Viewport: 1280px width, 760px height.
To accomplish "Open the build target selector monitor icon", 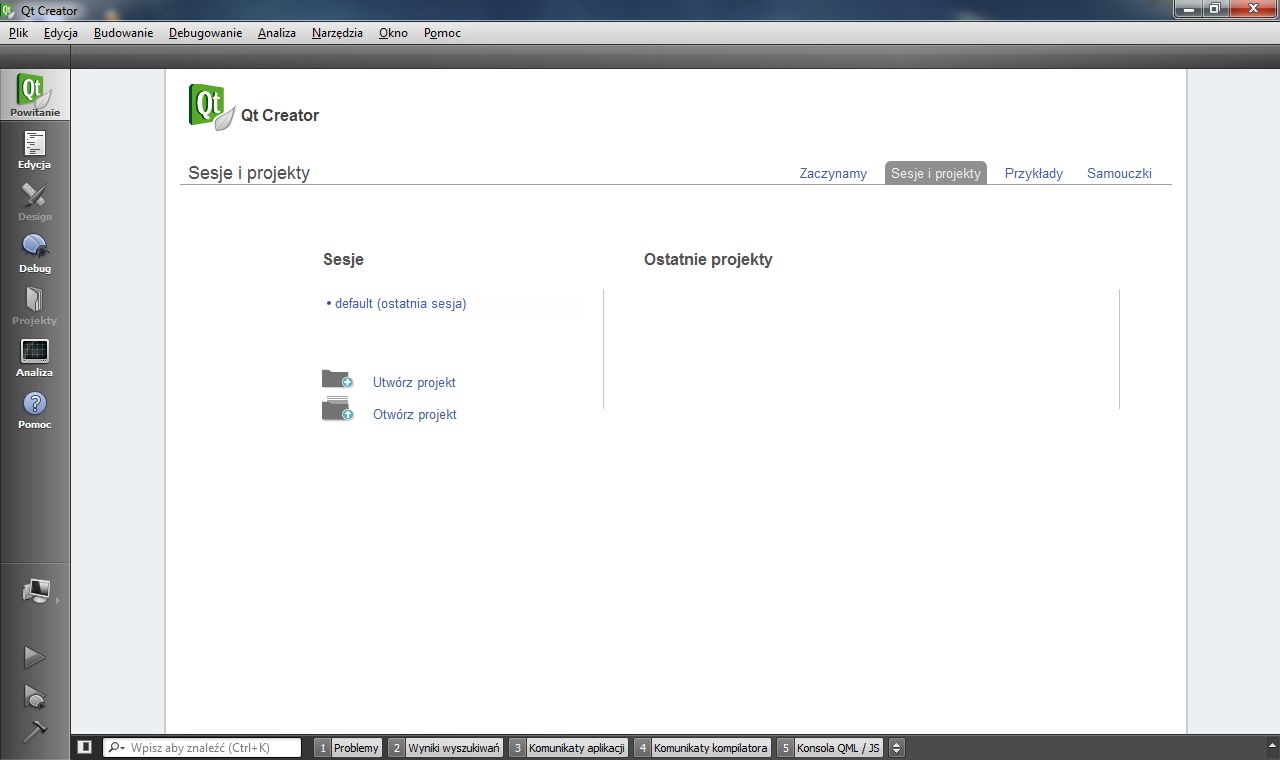I will [x=36, y=592].
